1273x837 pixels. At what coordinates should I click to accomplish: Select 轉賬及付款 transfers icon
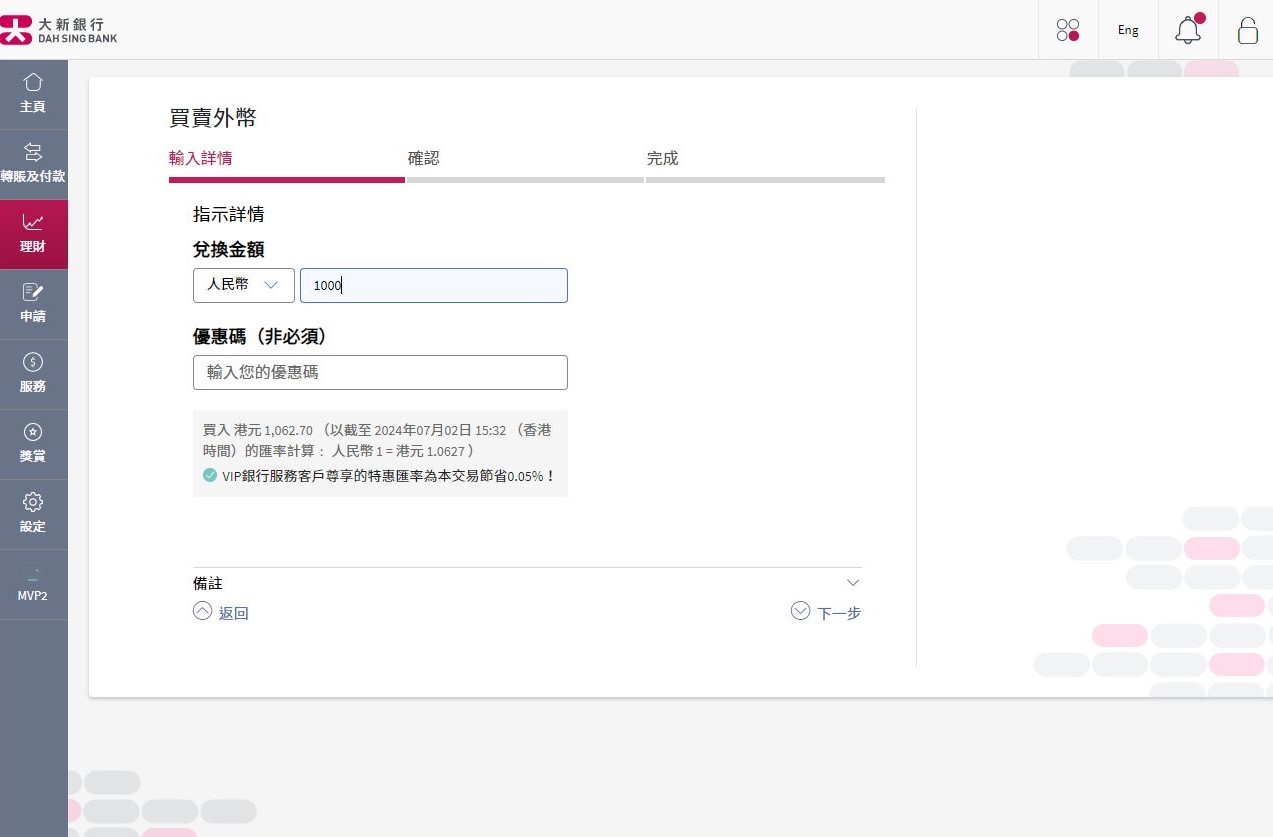(33, 163)
